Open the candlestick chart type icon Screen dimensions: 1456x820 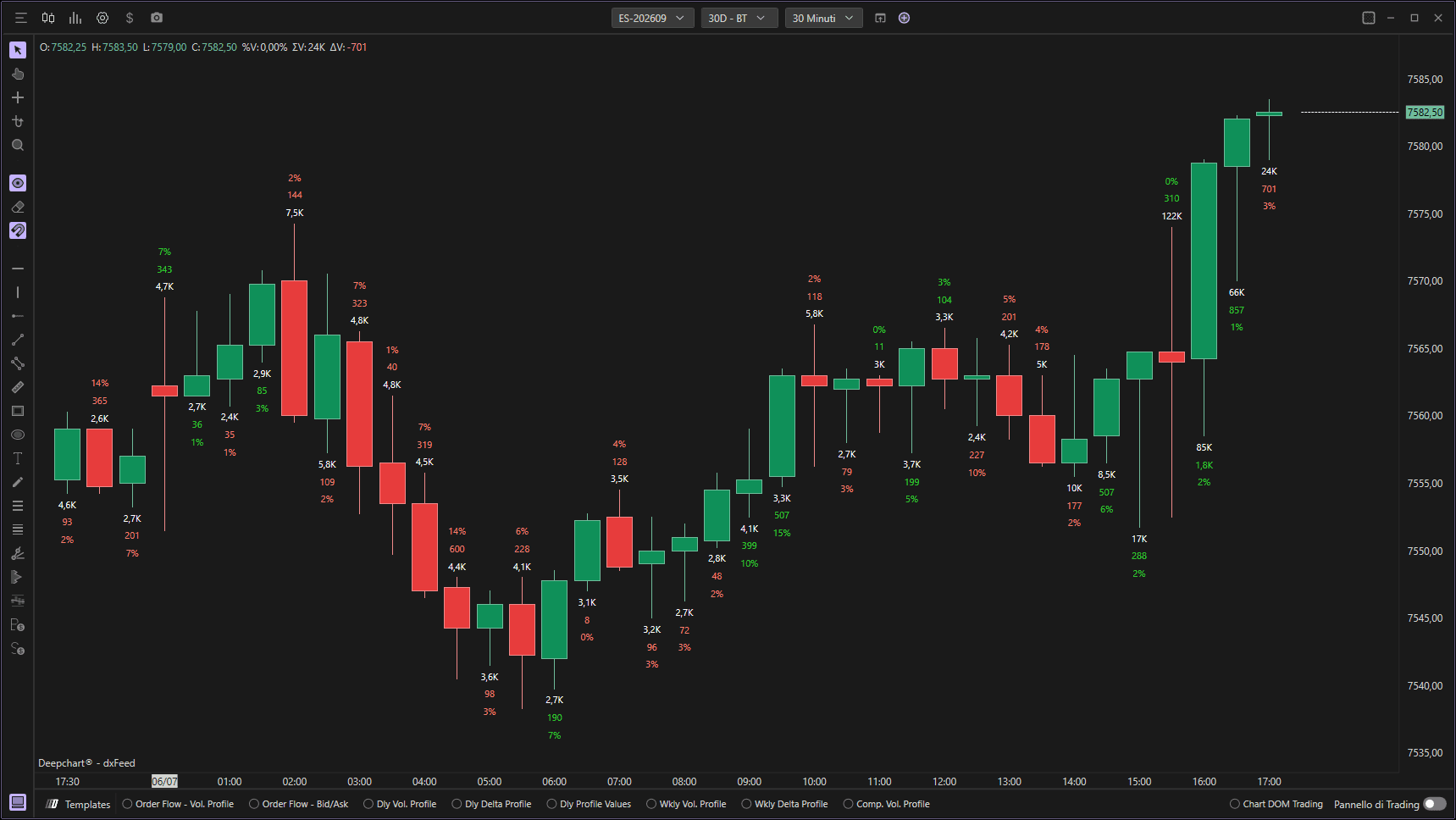tap(48, 18)
